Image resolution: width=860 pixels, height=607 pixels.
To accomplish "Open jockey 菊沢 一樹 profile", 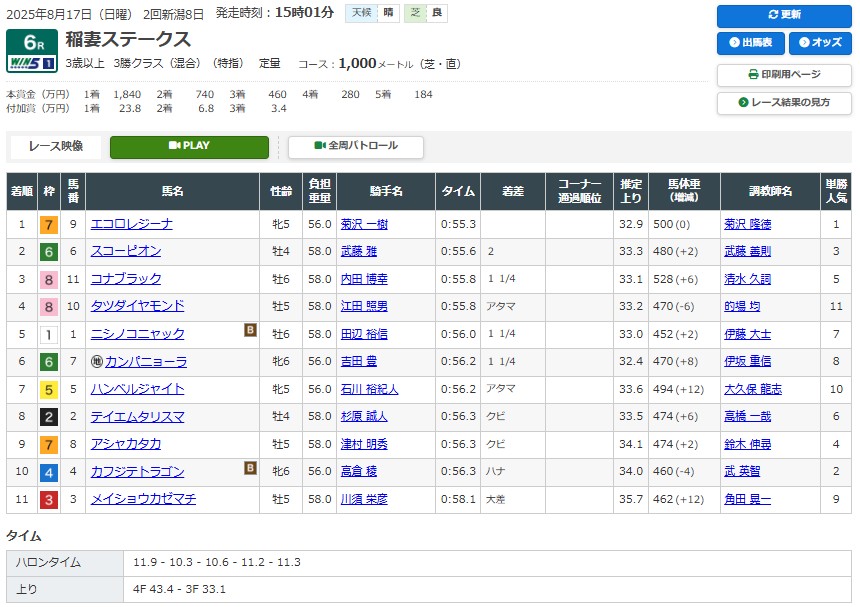I will click(x=364, y=224).
